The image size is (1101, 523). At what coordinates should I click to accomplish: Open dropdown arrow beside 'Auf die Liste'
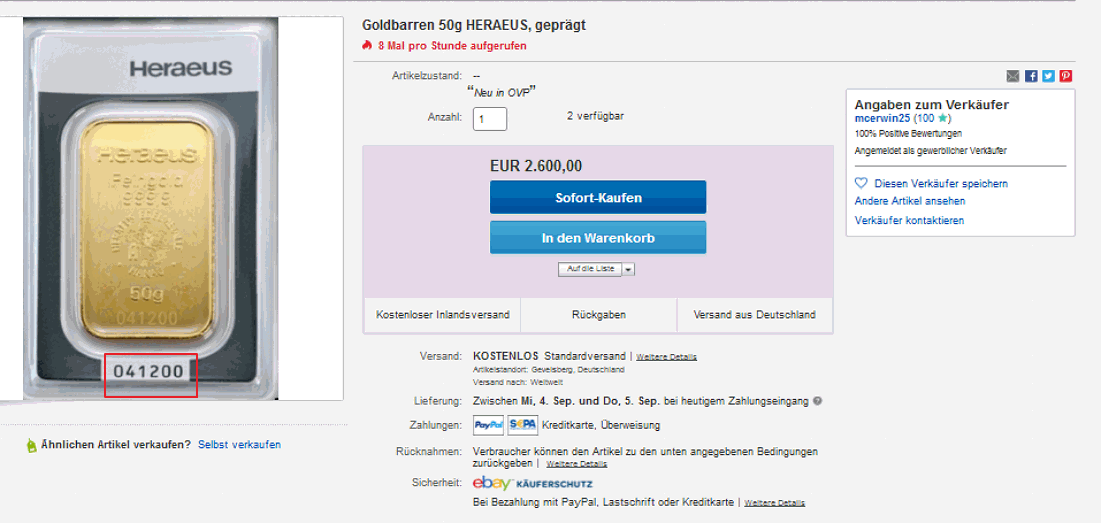pyautogui.click(x=628, y=269)
